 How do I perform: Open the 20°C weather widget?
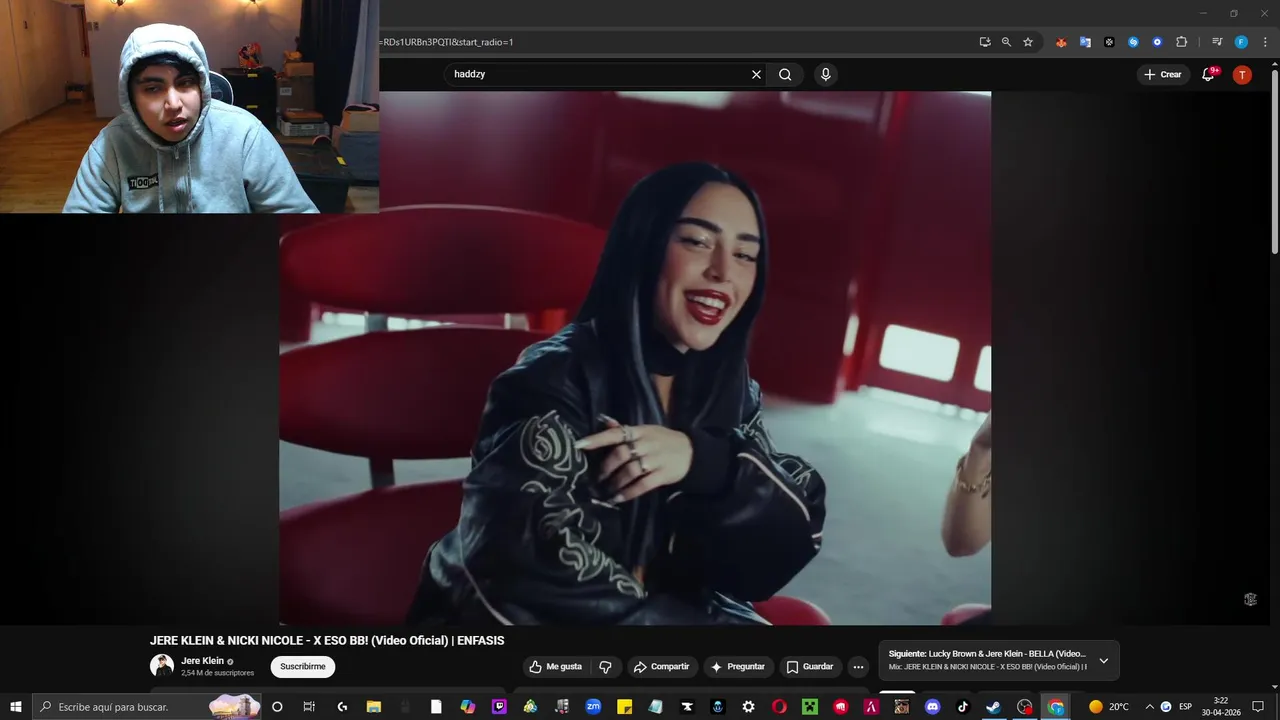[x=1109, y=707]
